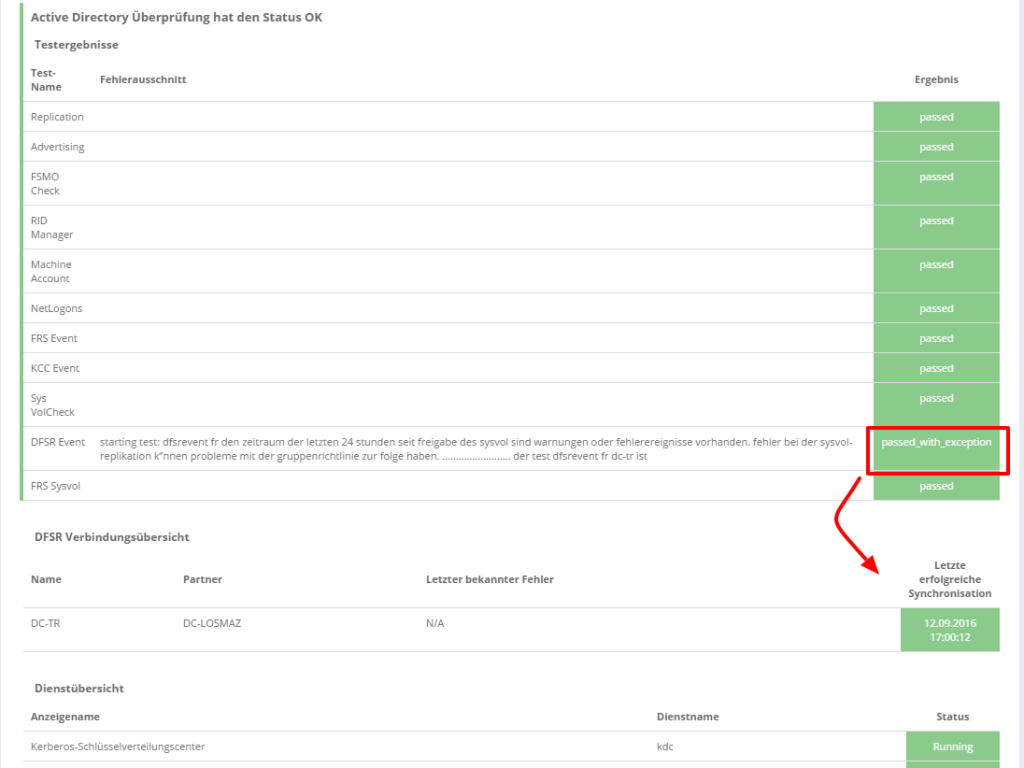This screenshot has width=1024, height=768.
Task: Select the FRS Event test name
Action: click(54, 339)
